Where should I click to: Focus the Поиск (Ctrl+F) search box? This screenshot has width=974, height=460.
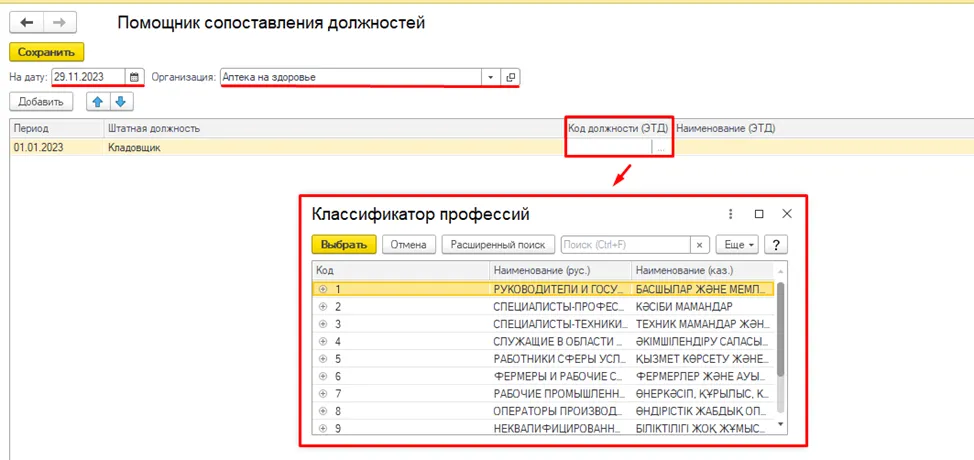pyautogui.click(x=626, y=245)
